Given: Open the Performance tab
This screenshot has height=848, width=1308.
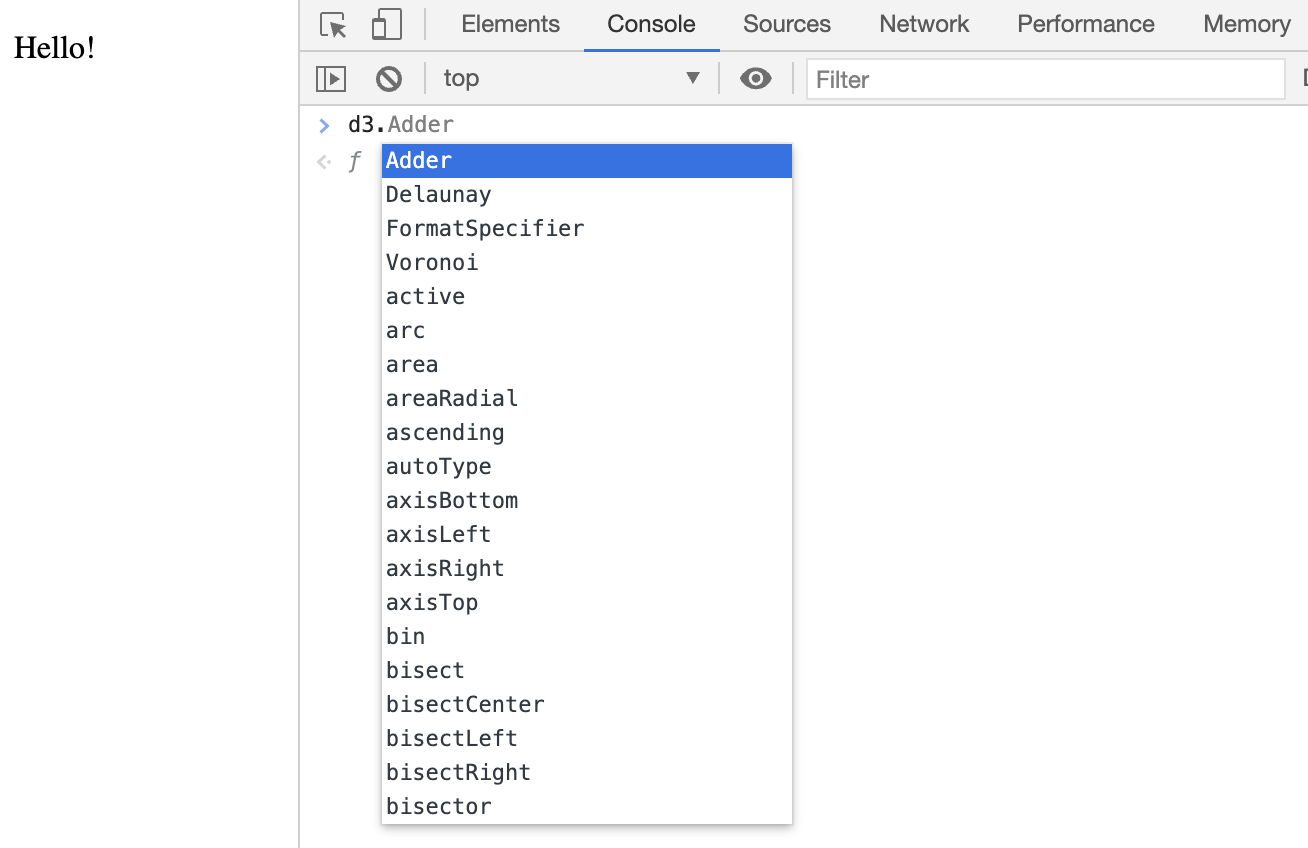Looking at the screenshot, I should point(1086,24).
